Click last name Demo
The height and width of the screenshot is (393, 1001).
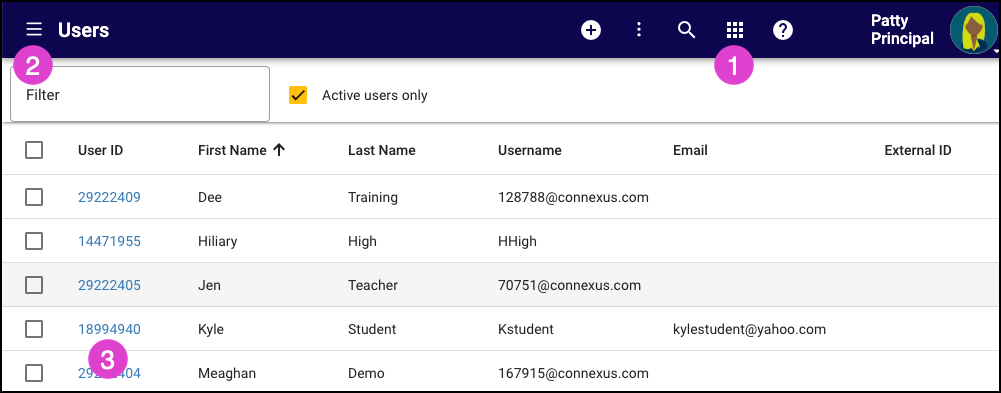[365, 373]
